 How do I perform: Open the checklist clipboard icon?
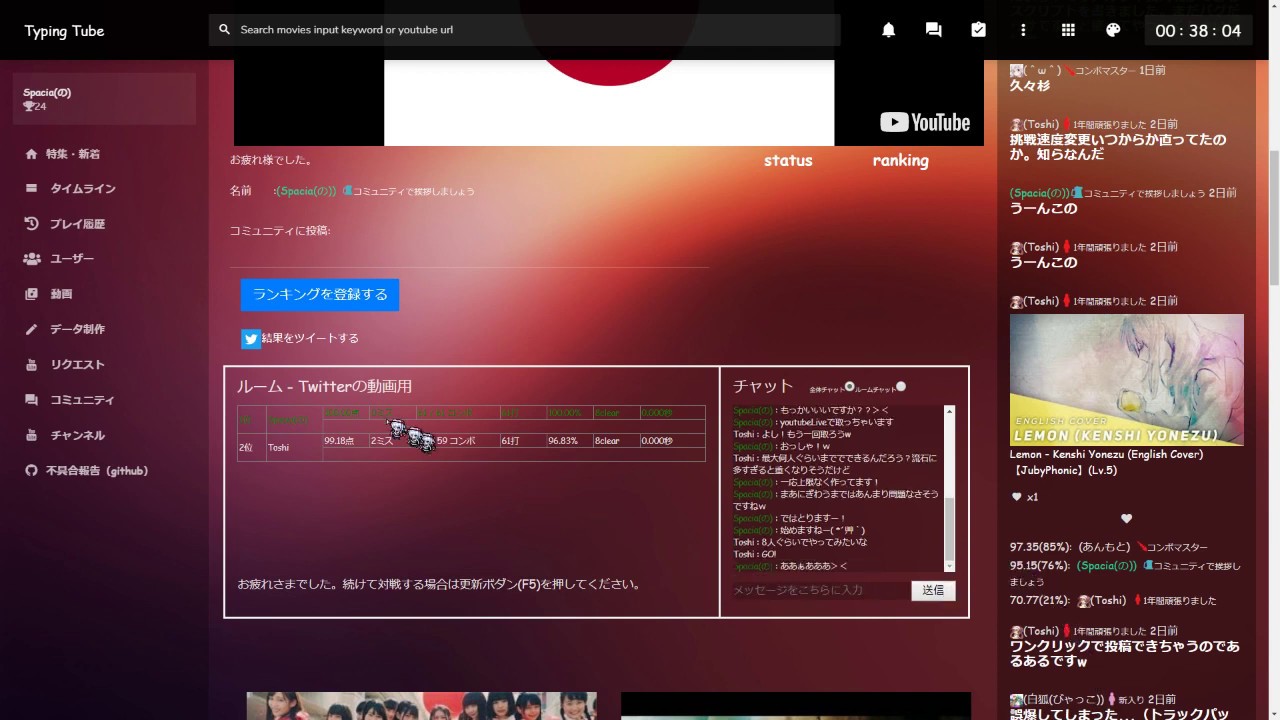(978, 30)
